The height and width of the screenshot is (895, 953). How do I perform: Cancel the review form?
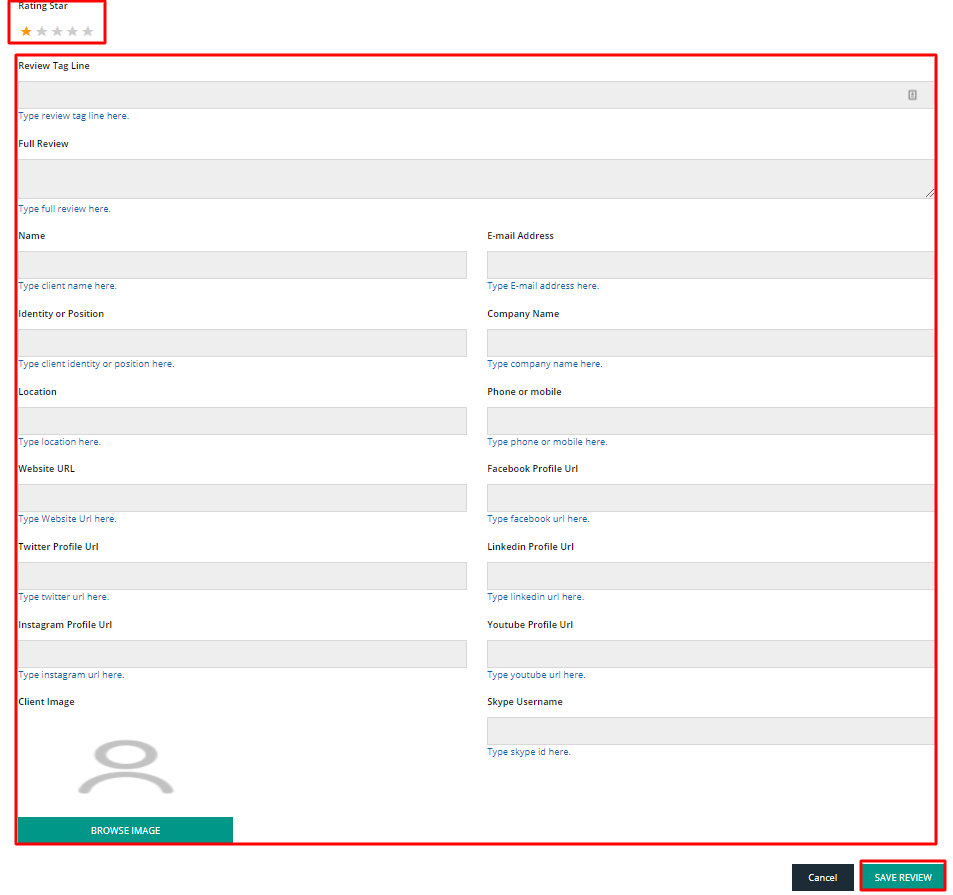pyautogui.click(x=822, y=877)
